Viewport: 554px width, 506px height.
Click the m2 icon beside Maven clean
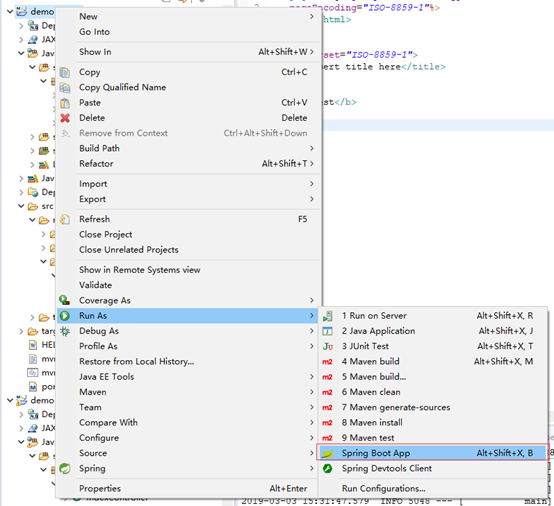tap(327, 392)
